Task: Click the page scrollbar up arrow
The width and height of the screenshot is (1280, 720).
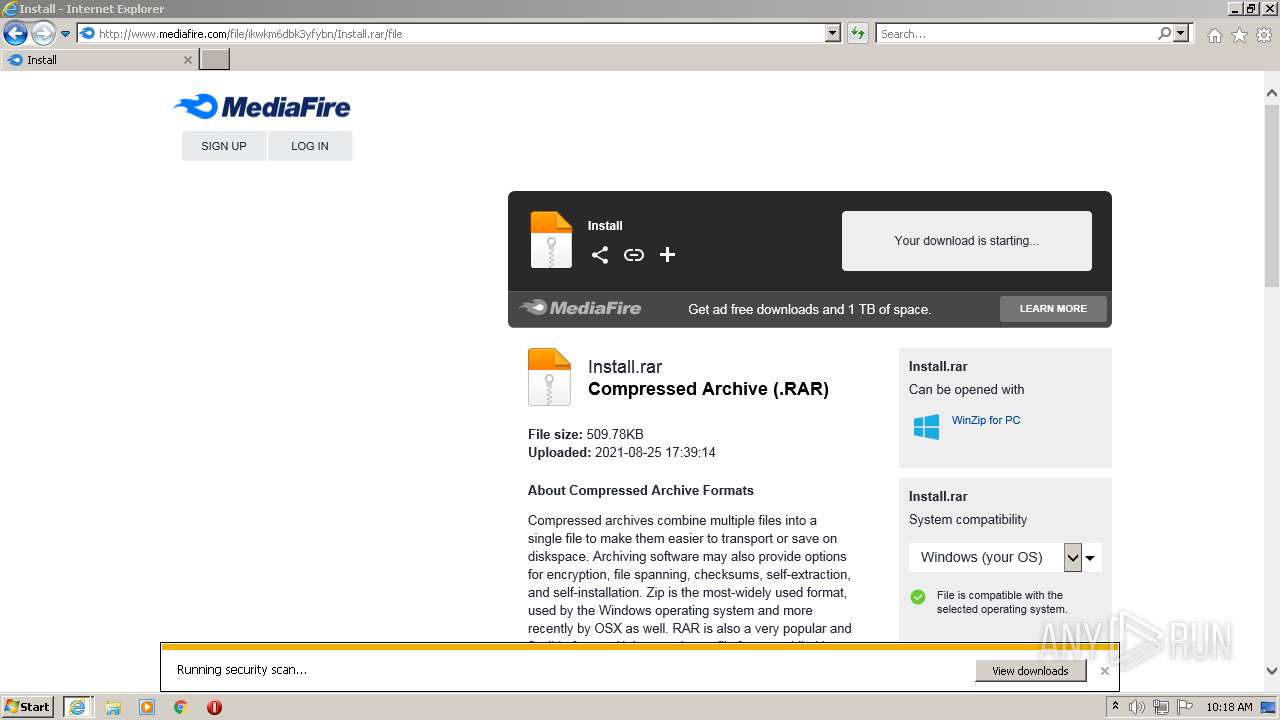Action: click(x=1271, y=94)
